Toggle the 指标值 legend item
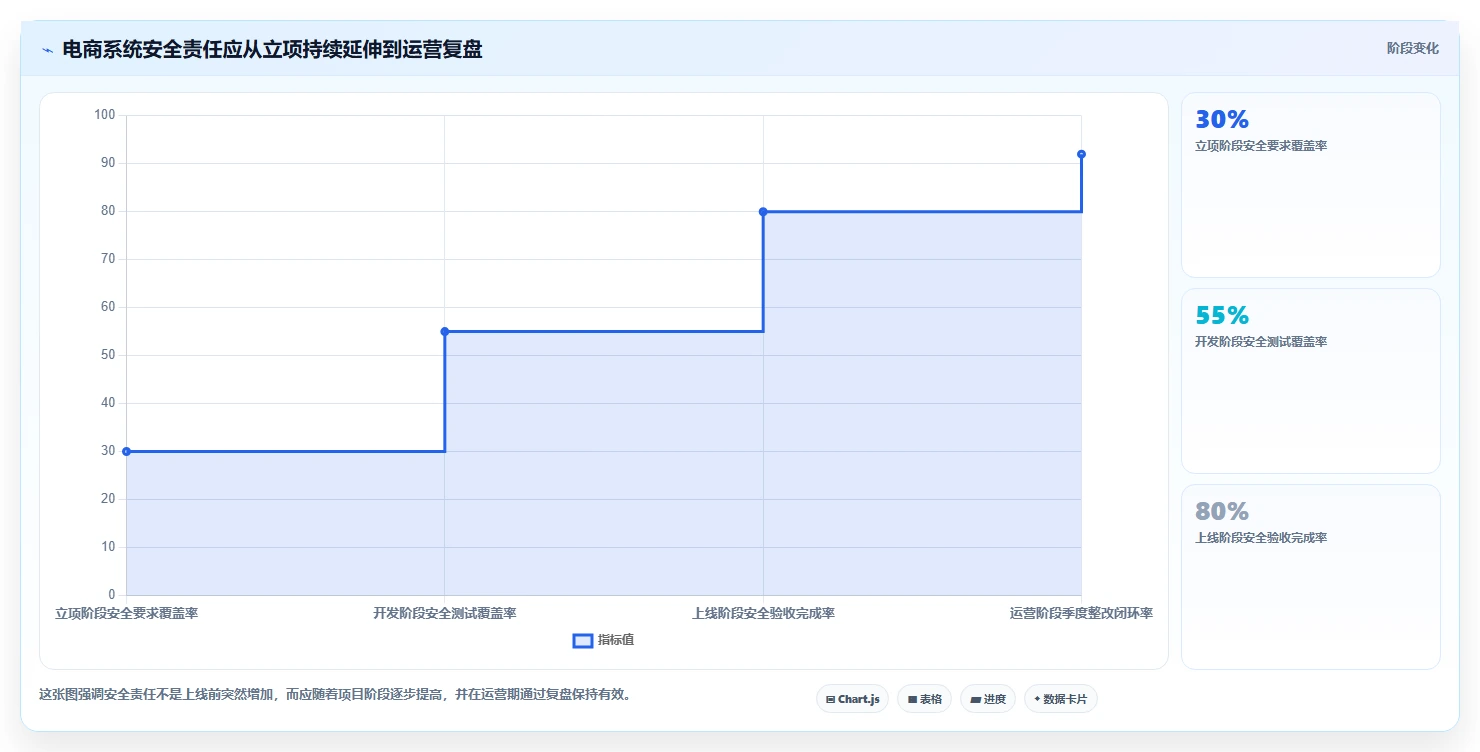Viewport: 1480px width, 752px height. pos(603,640)
